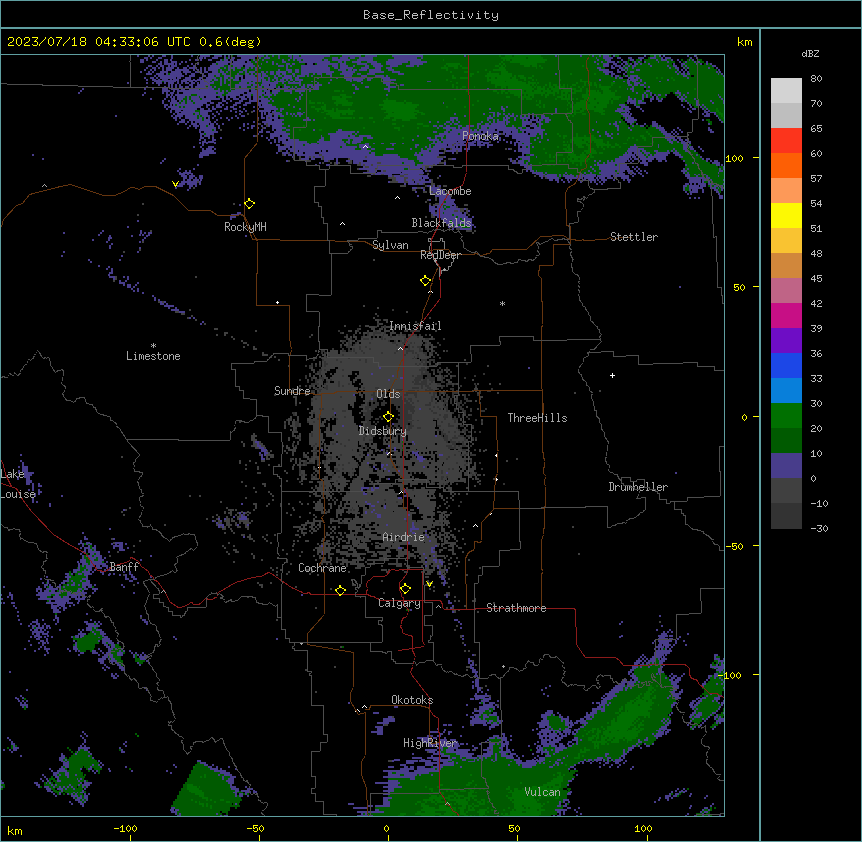Click the darkest gray -30 to -10 legend swatch
The width and height of the screenshot is (862, 842).
pos(786,516)
